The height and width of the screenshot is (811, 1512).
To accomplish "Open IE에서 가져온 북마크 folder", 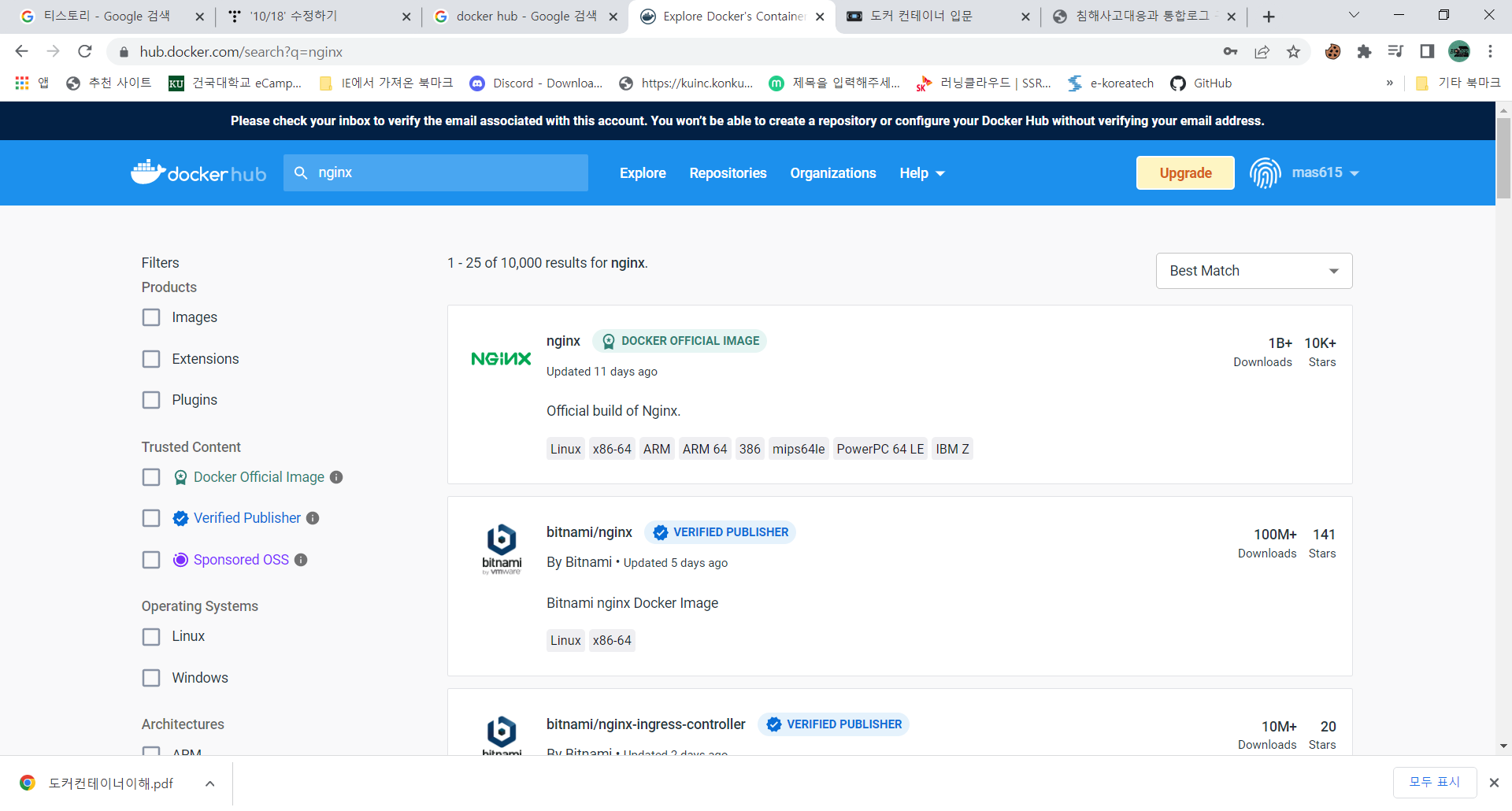I will click(x=386, y=83).
